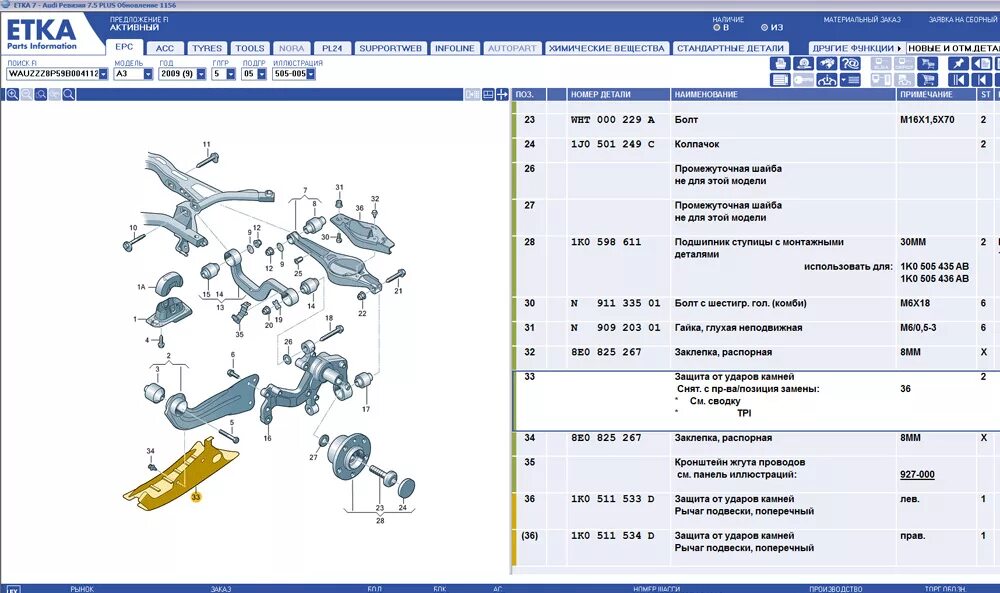Open the Иллюстрация 505-005 dropdown

(x=311, y=74)
